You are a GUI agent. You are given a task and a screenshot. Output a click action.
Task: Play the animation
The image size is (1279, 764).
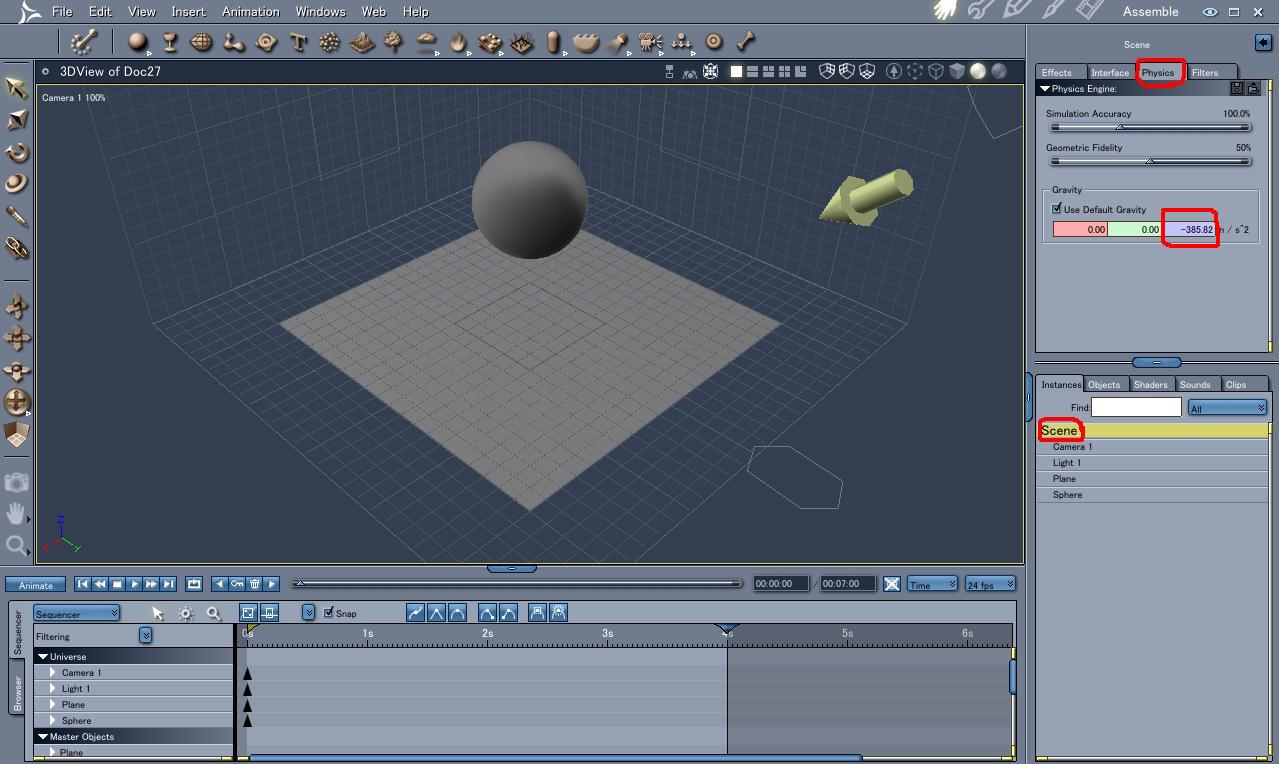[134, 583]
